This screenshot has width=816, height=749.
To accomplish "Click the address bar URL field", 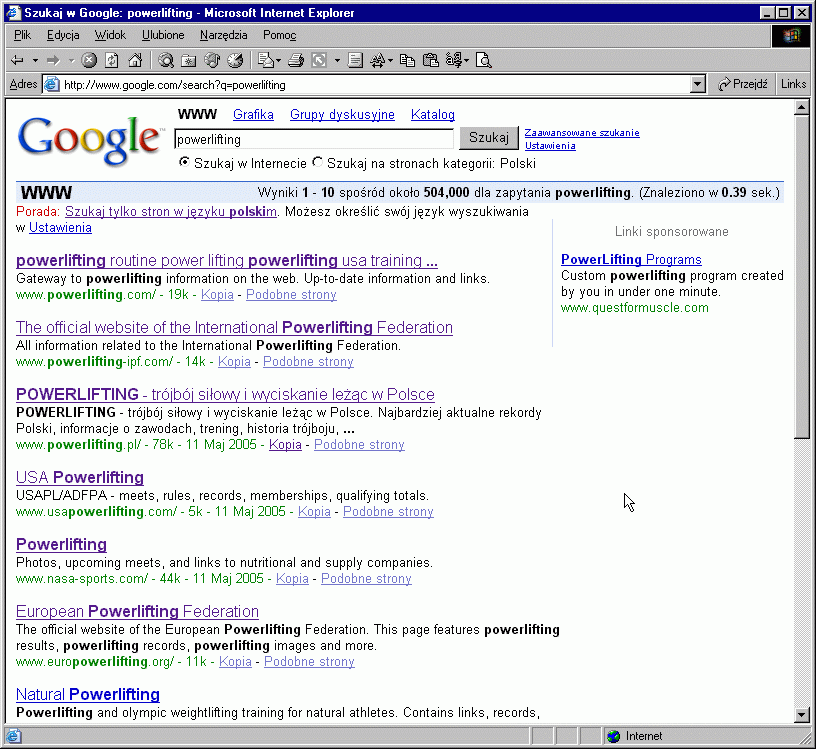I will (376, 84).
